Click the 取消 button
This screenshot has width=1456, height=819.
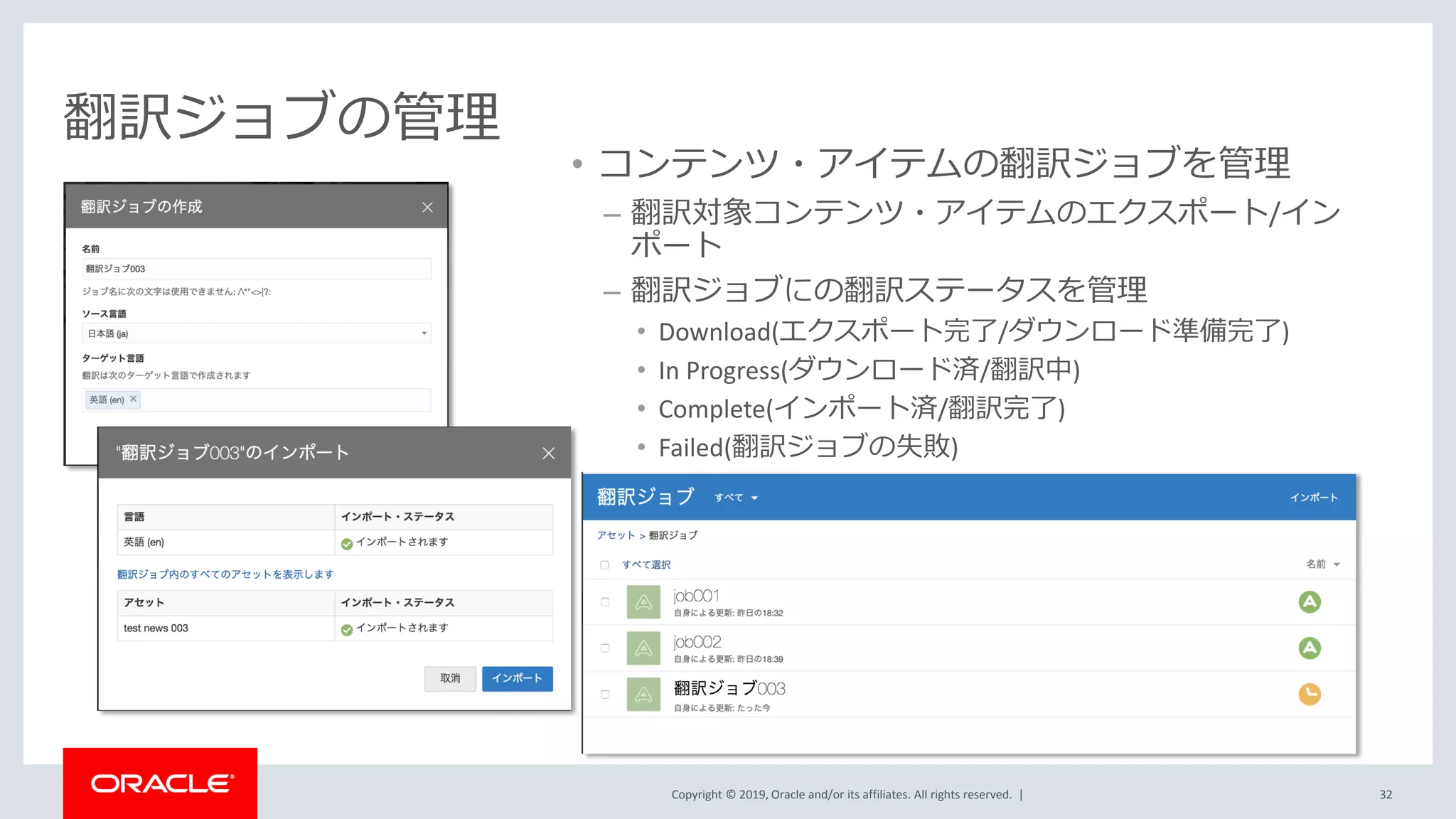pyautogui.click(x=450, y=678)
